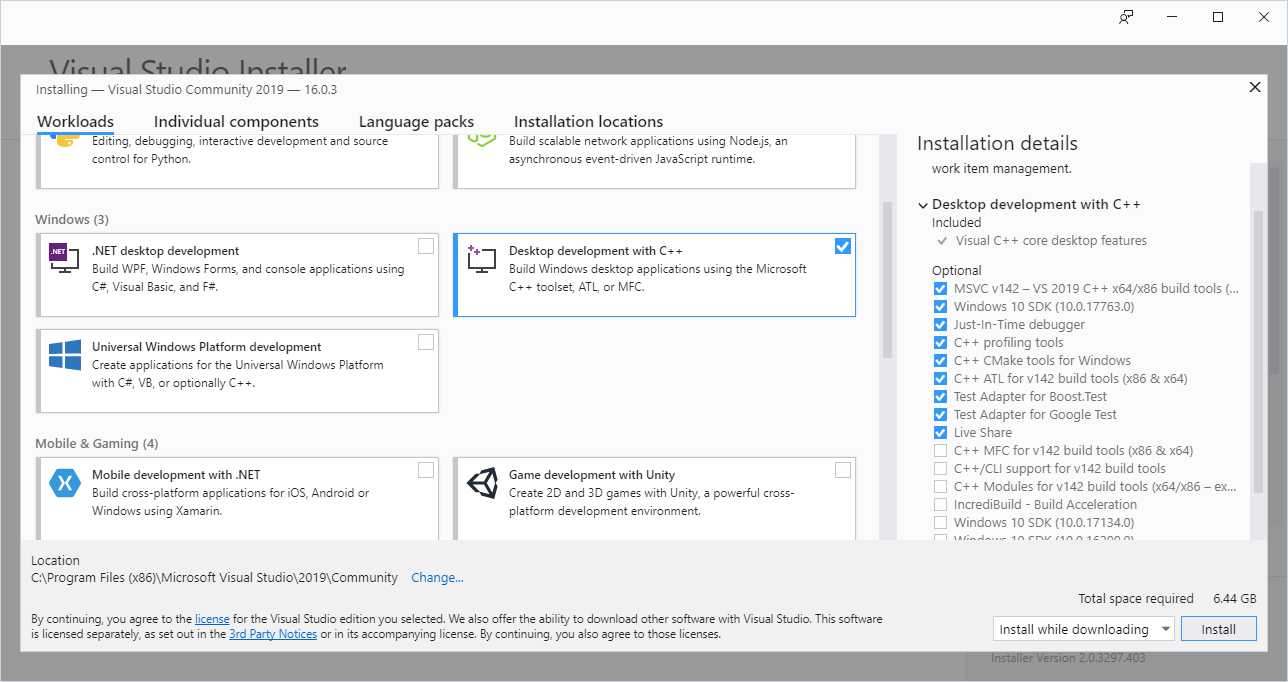
Task: Uncheck Just-In-Time debugger option
Action: [940, 324]
